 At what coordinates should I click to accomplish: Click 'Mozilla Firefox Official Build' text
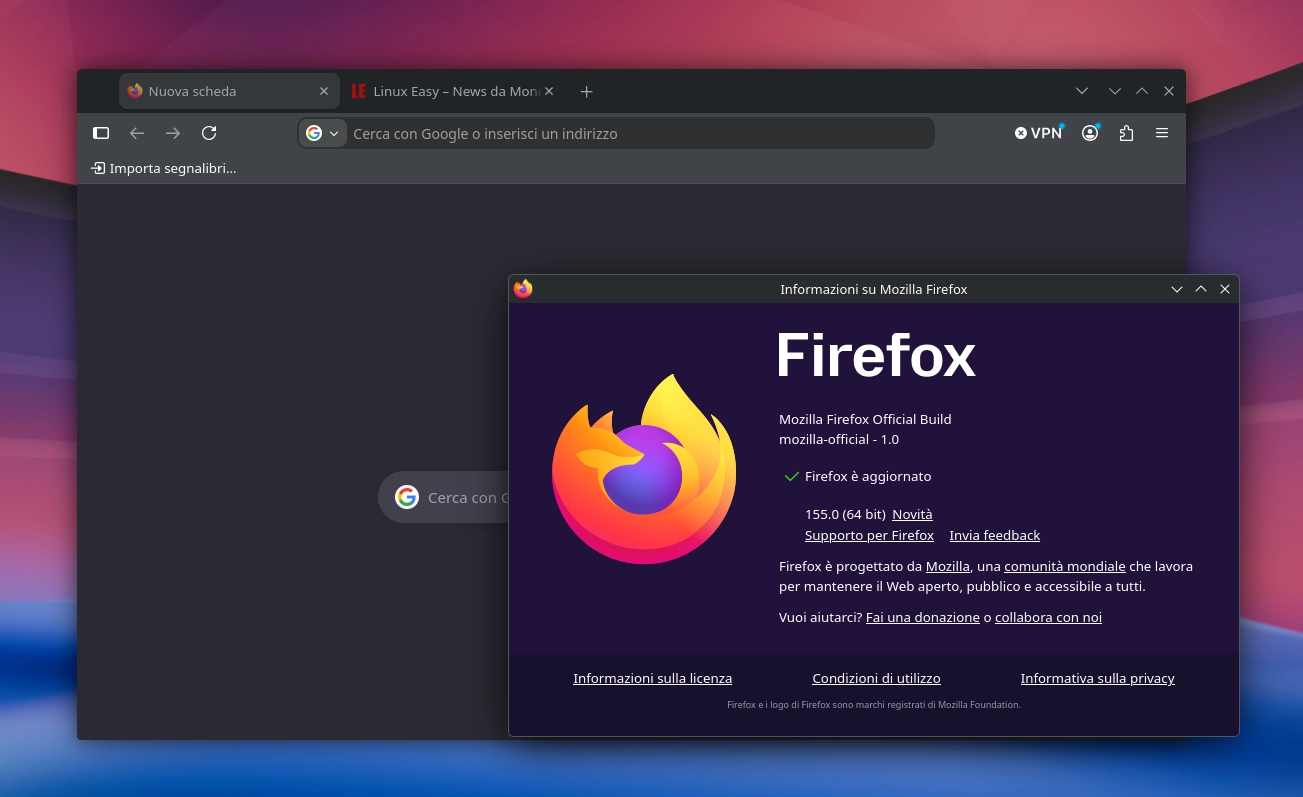865,419
